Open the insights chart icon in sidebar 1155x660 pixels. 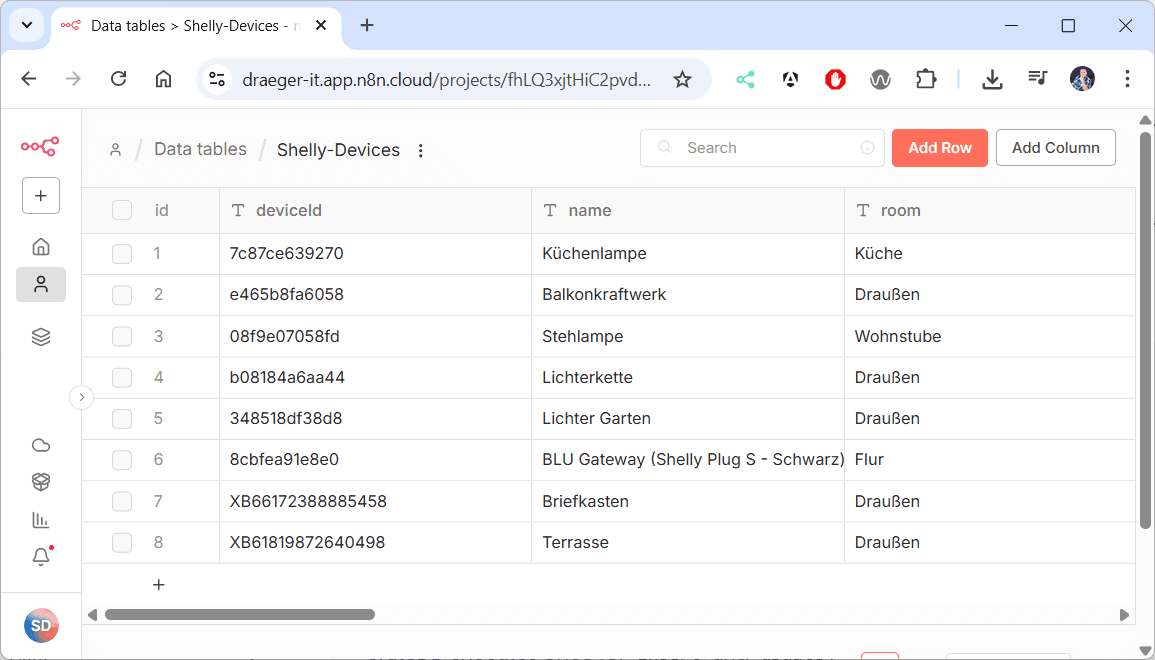coord(41,519)
